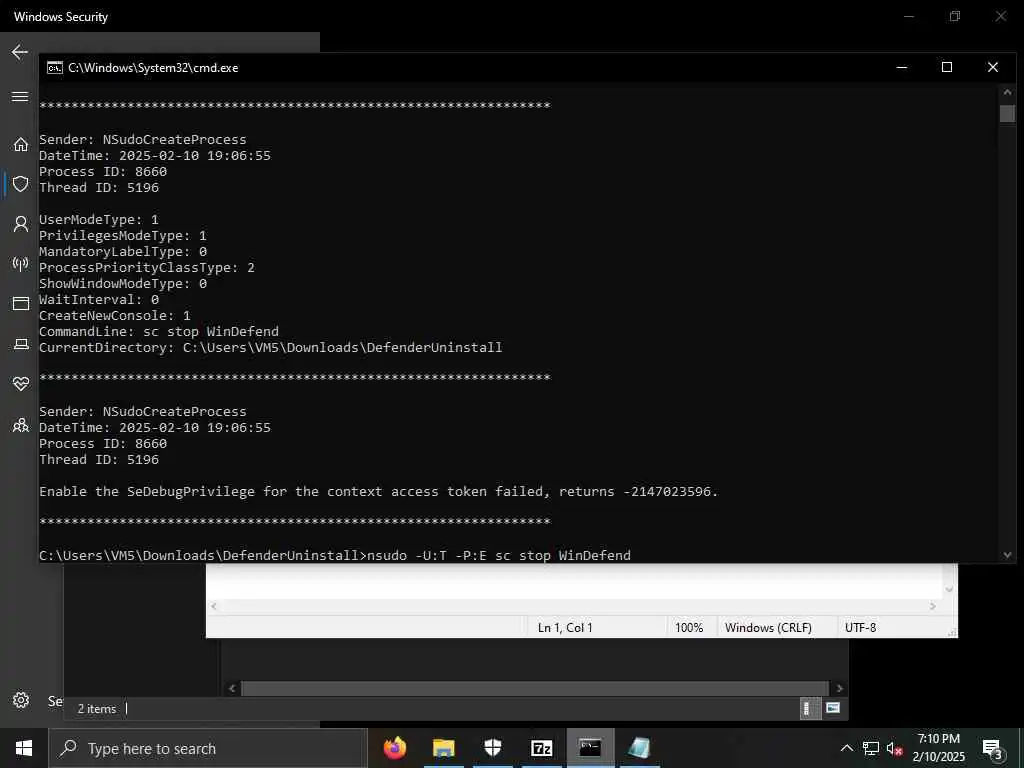Click File Explorer scroll left arrow
This screenshot has width=1024, height=768.
[232, 688]
